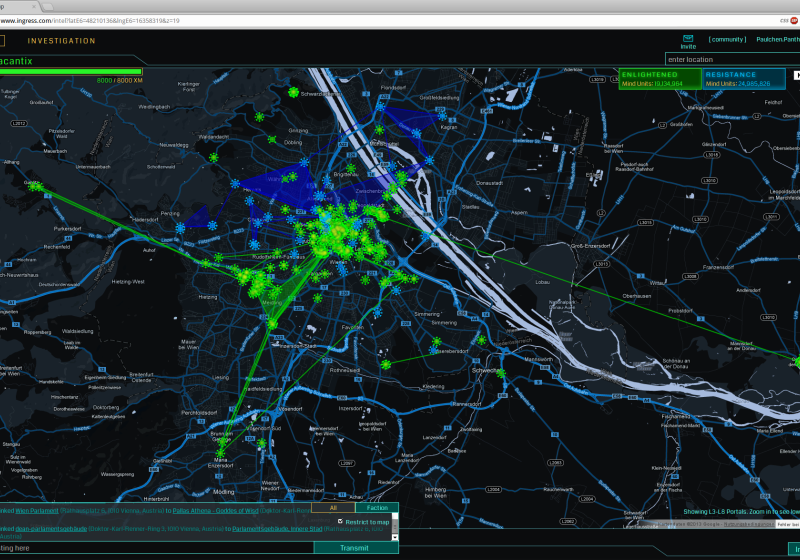Click the down arrow of chat scrollbar
800x560 pixels.
pyautogui.click(x=395, y=537)
